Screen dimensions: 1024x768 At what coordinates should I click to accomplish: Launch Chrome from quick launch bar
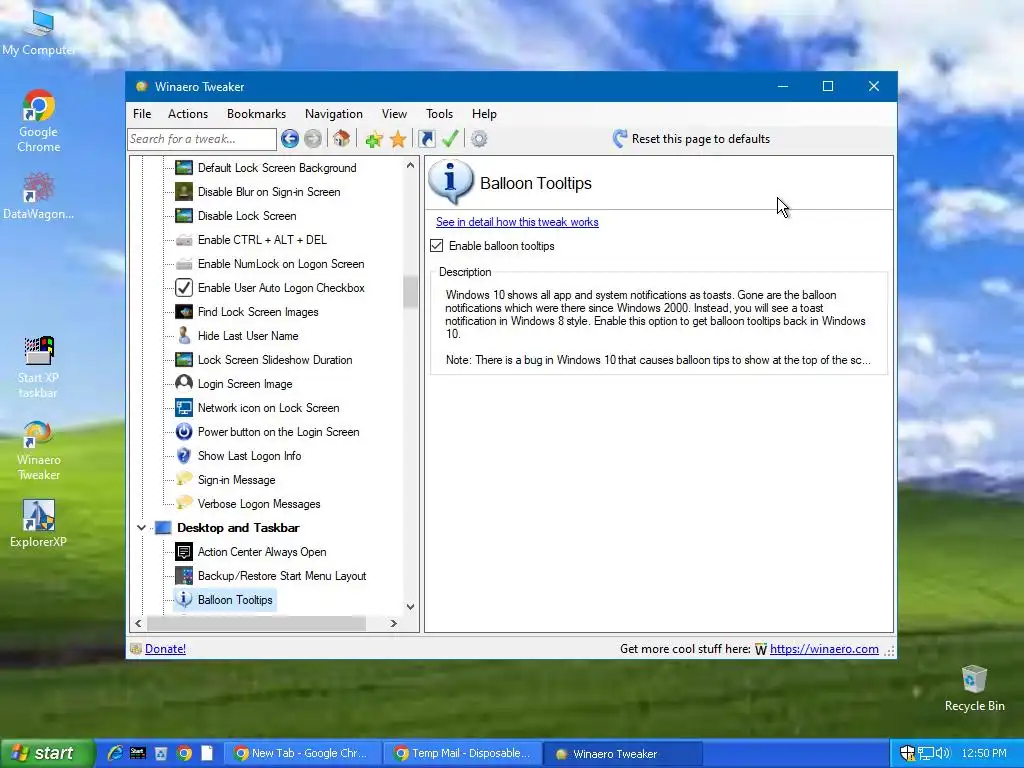185,753
